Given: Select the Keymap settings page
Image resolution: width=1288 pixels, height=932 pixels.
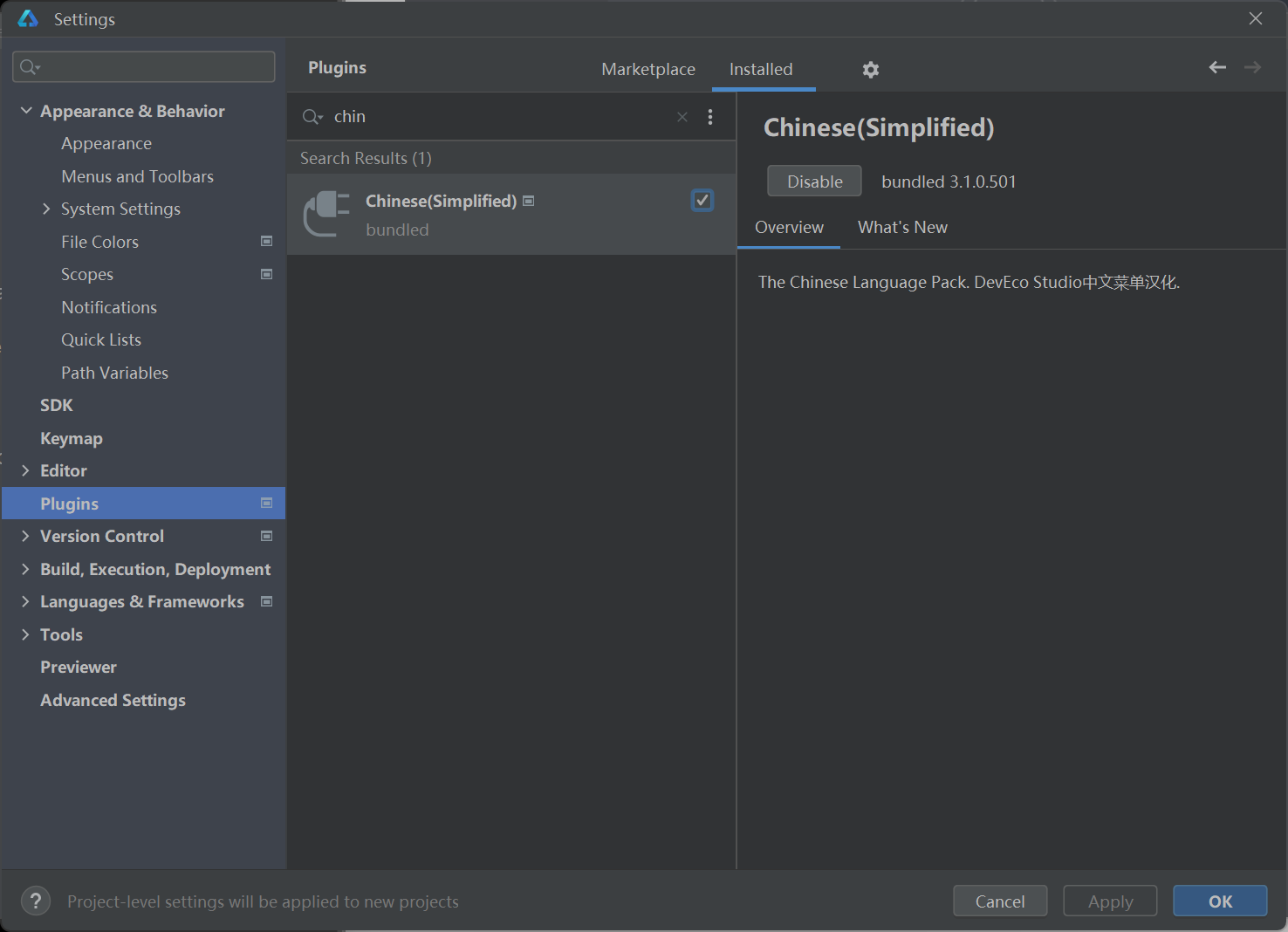Looking at the screenshot, I should click(72, 438).
